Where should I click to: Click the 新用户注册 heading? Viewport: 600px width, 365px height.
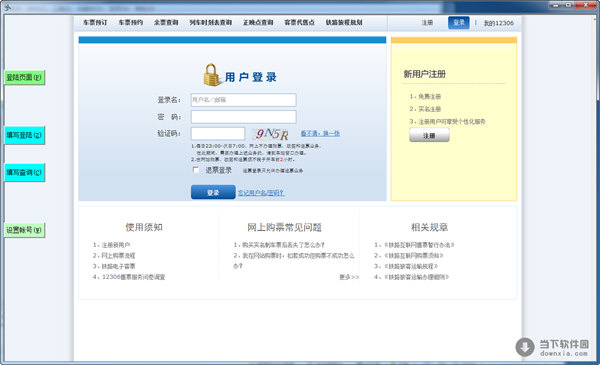click(x=425, y=74)
